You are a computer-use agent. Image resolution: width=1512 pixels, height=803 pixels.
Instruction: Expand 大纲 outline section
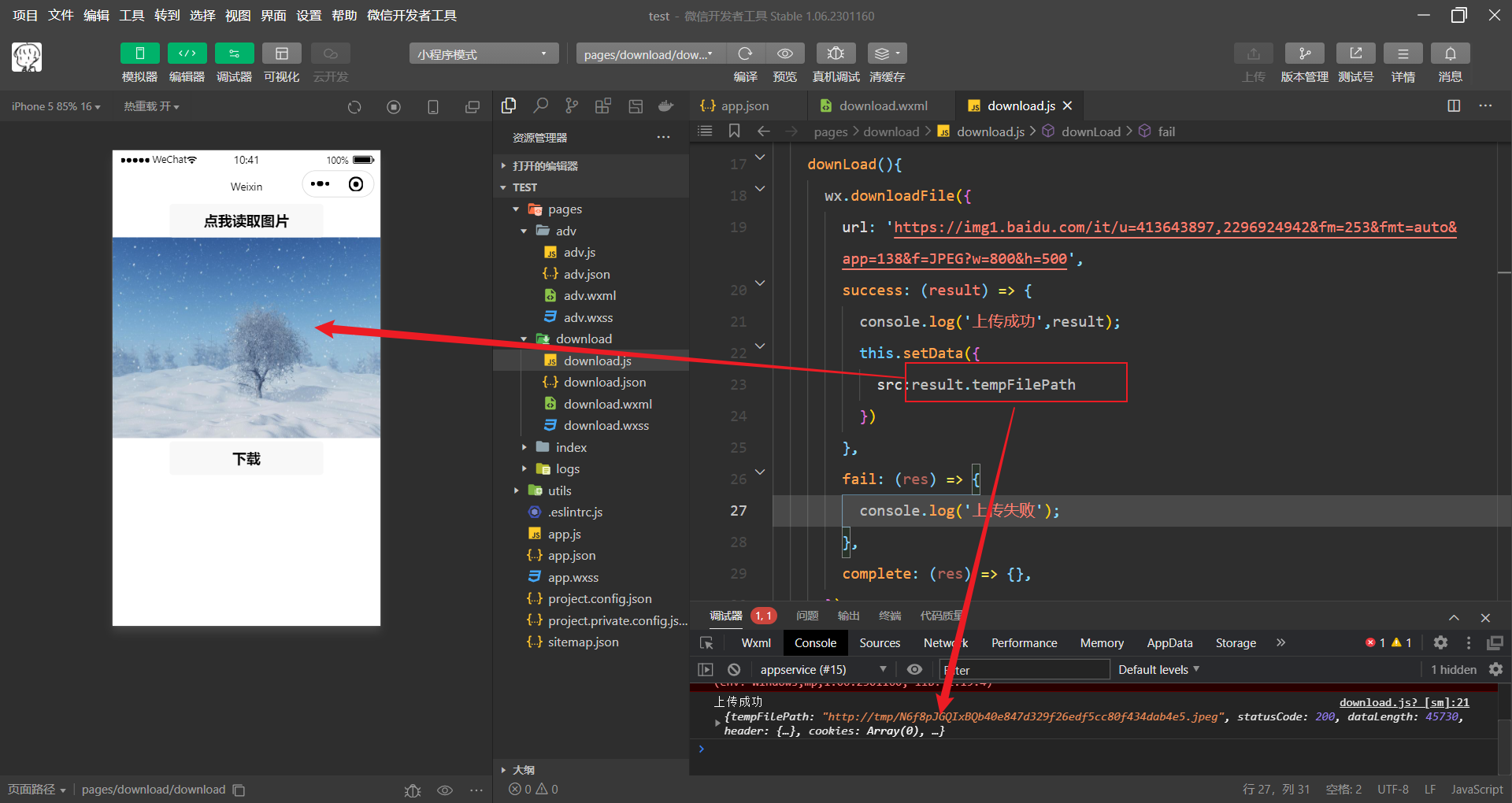591,770
